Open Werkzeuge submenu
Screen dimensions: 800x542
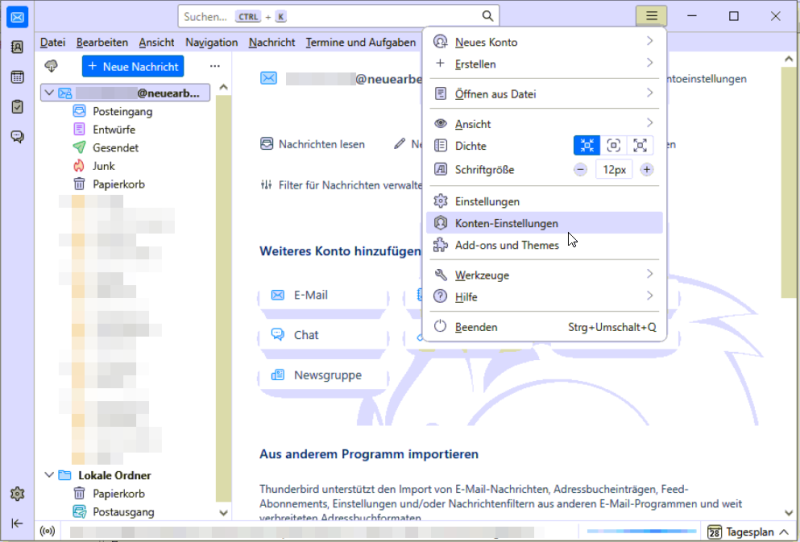tap(544, 275)
